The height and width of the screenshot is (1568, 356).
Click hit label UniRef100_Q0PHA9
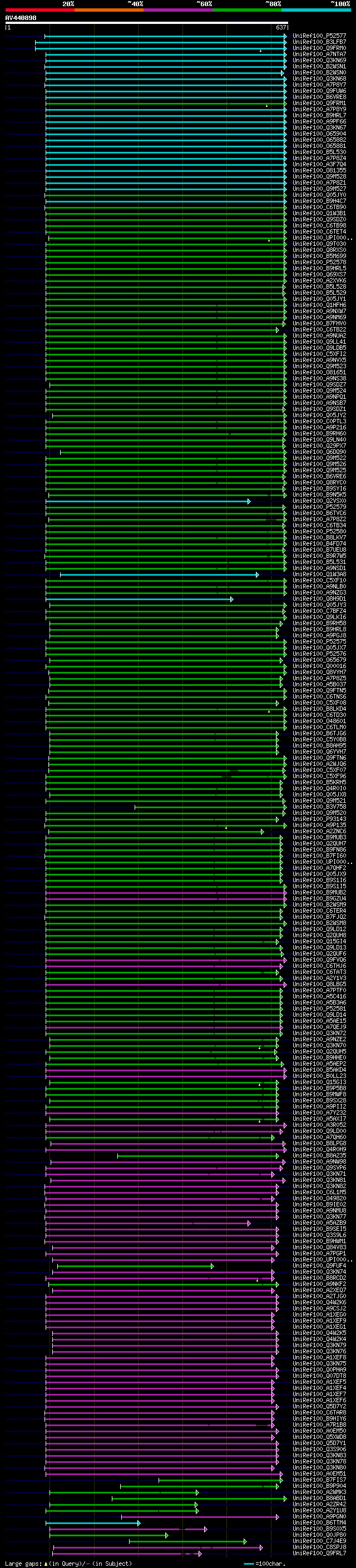pos(319,1370)
